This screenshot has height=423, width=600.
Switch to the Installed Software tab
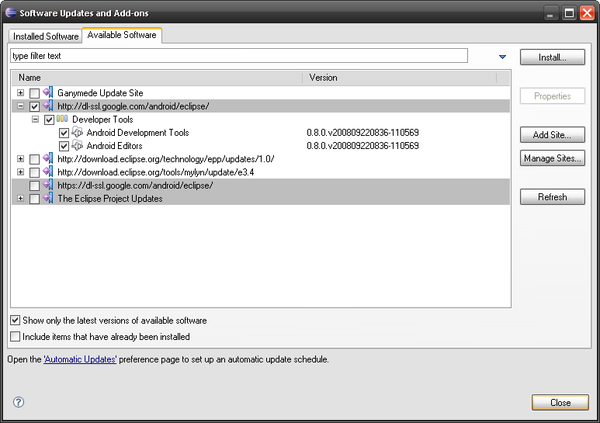point(44,36)
